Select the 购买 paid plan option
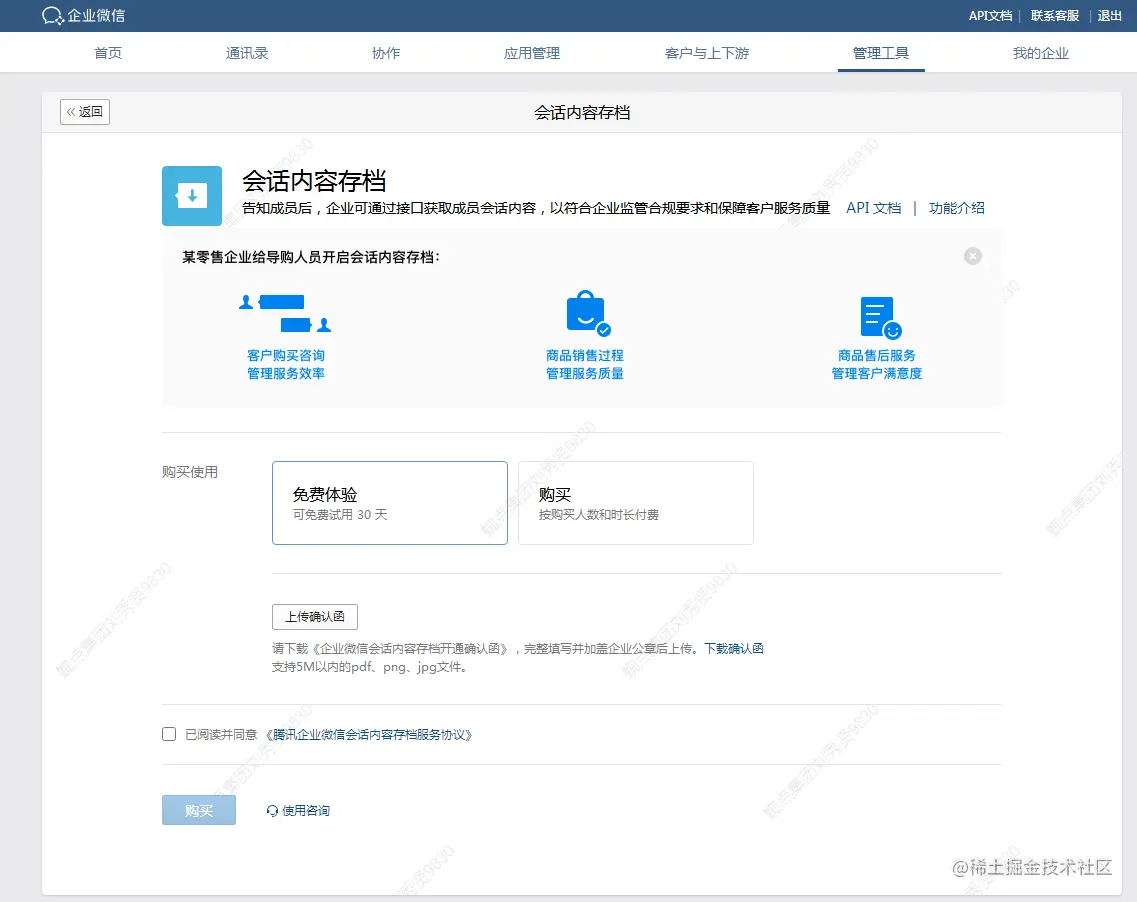 click(x=635, y=502)
